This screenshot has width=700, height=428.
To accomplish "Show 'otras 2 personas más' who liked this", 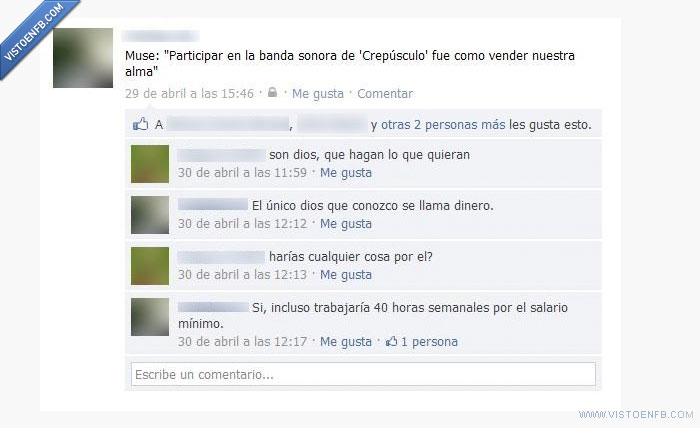I will coord(443,125).
